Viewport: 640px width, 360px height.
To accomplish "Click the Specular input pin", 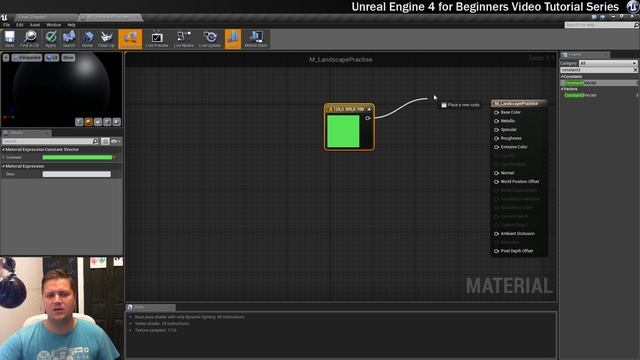I will pos(497,130).
